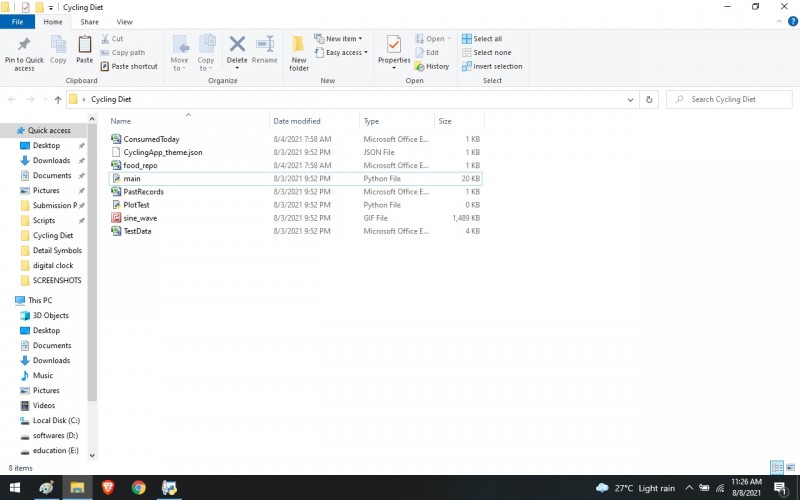Switch to the View ribbon tab
The image size is (800, 500).
click(x=124, y=22)
